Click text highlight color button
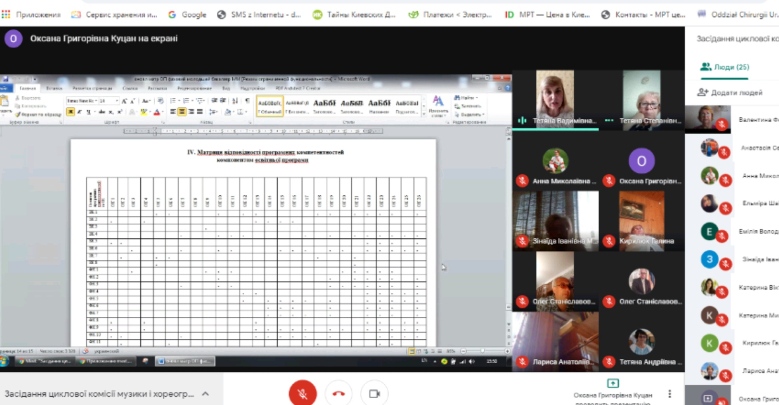The height and width of the screenshot is (405, 779). [144, 112]
